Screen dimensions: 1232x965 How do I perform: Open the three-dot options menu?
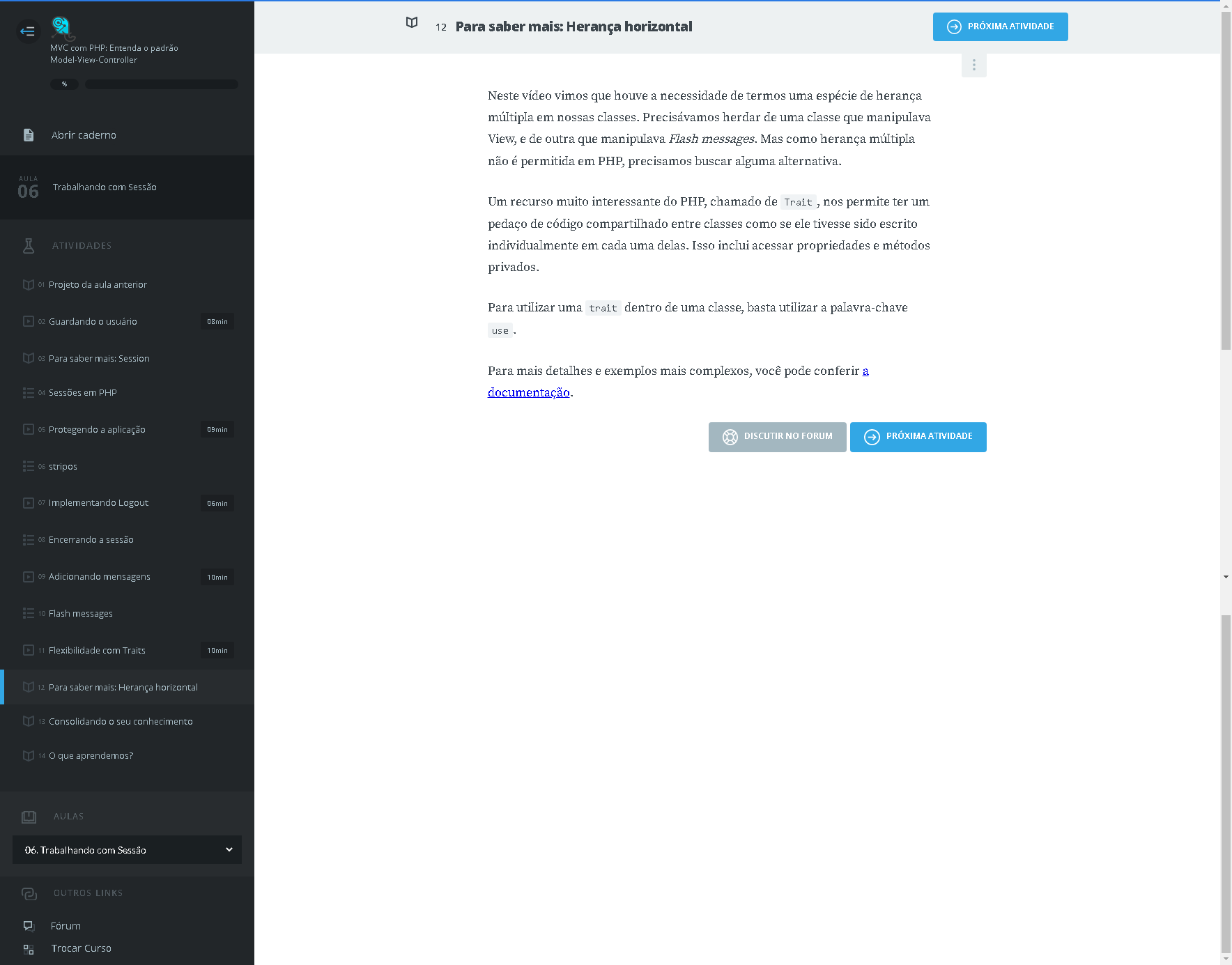point(973,65)
